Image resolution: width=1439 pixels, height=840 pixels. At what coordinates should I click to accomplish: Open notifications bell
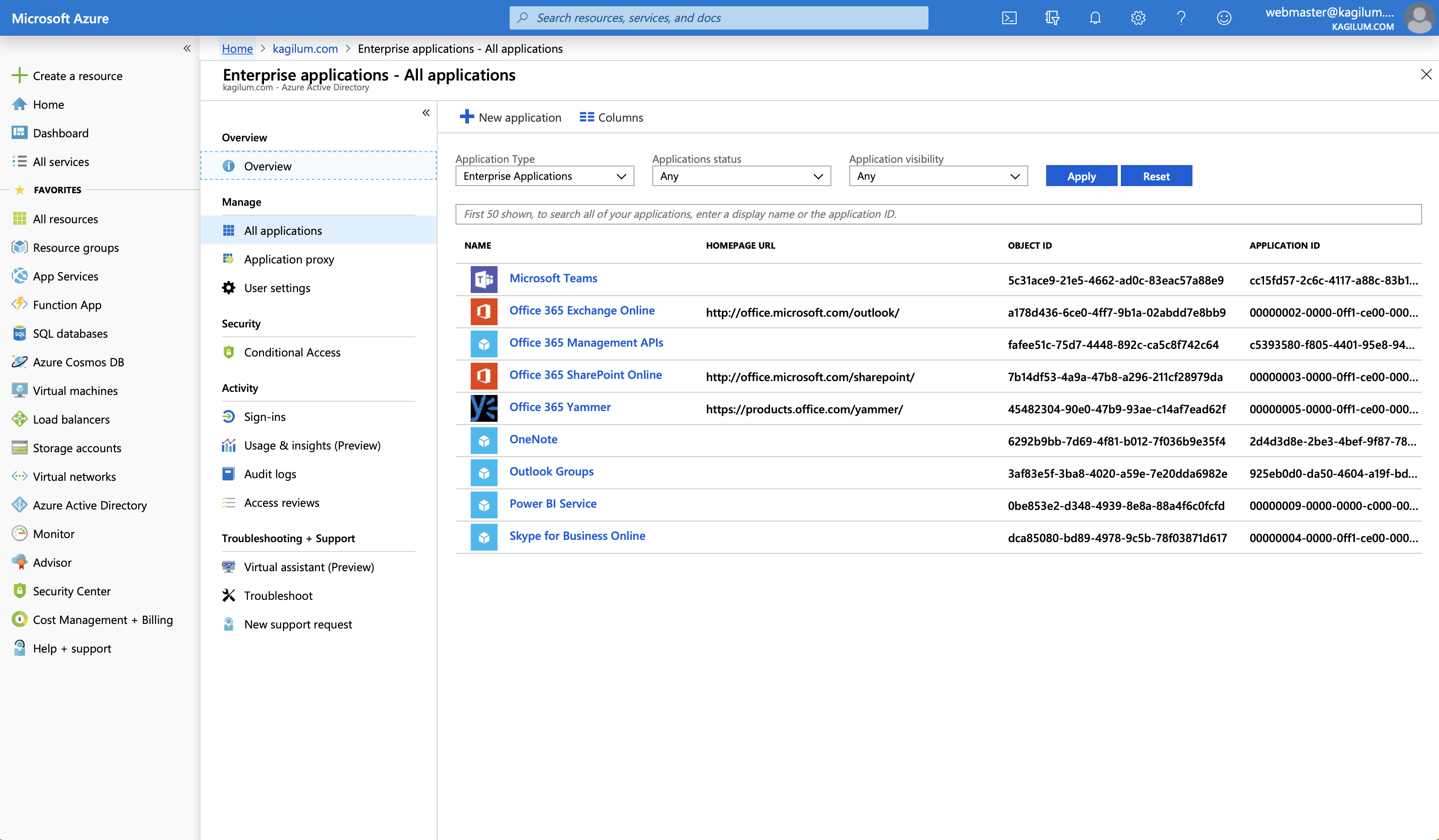tap(1094, 18)
